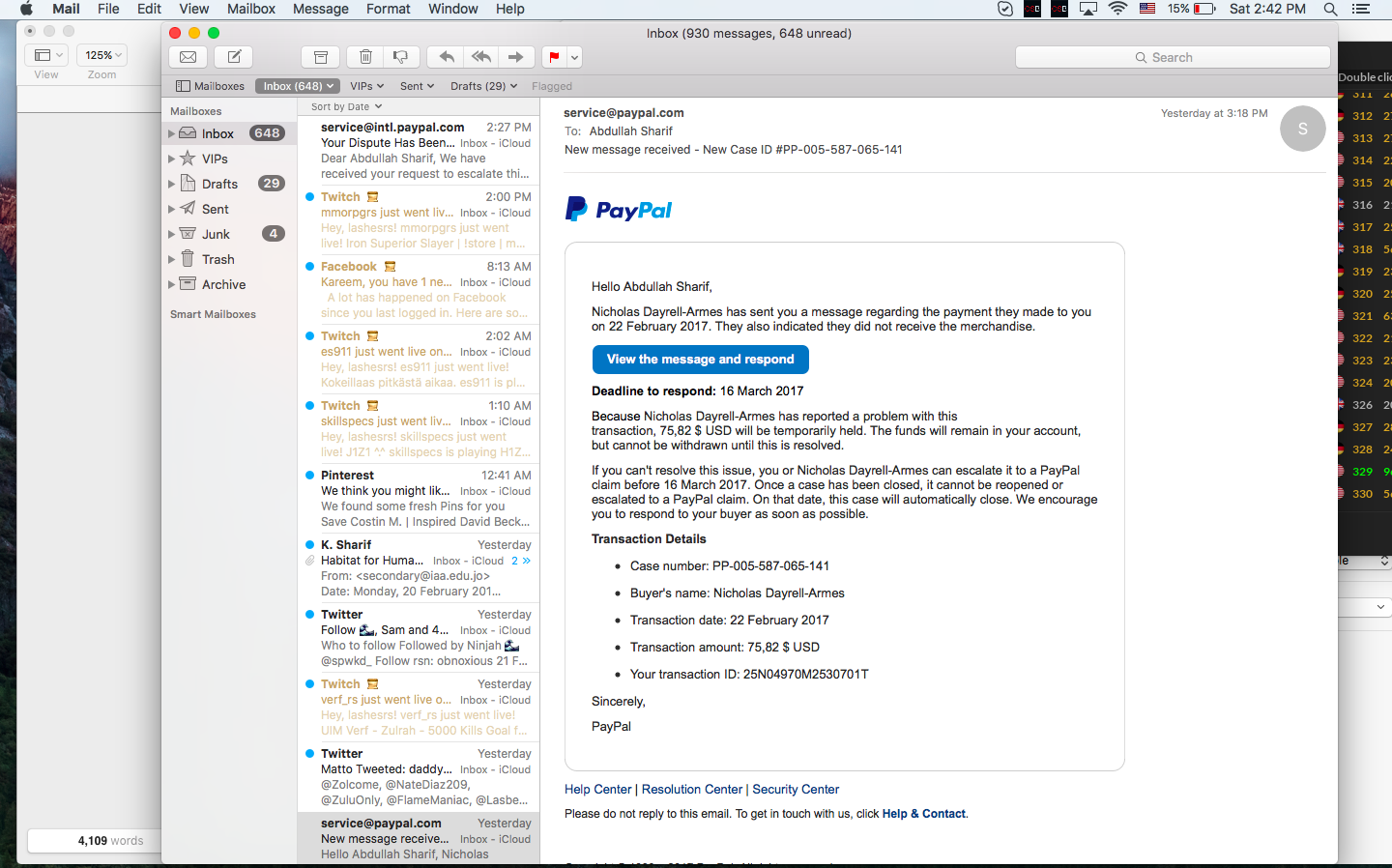
Task: Reply All using the double-arrow icon
Action: pos(480,57)
